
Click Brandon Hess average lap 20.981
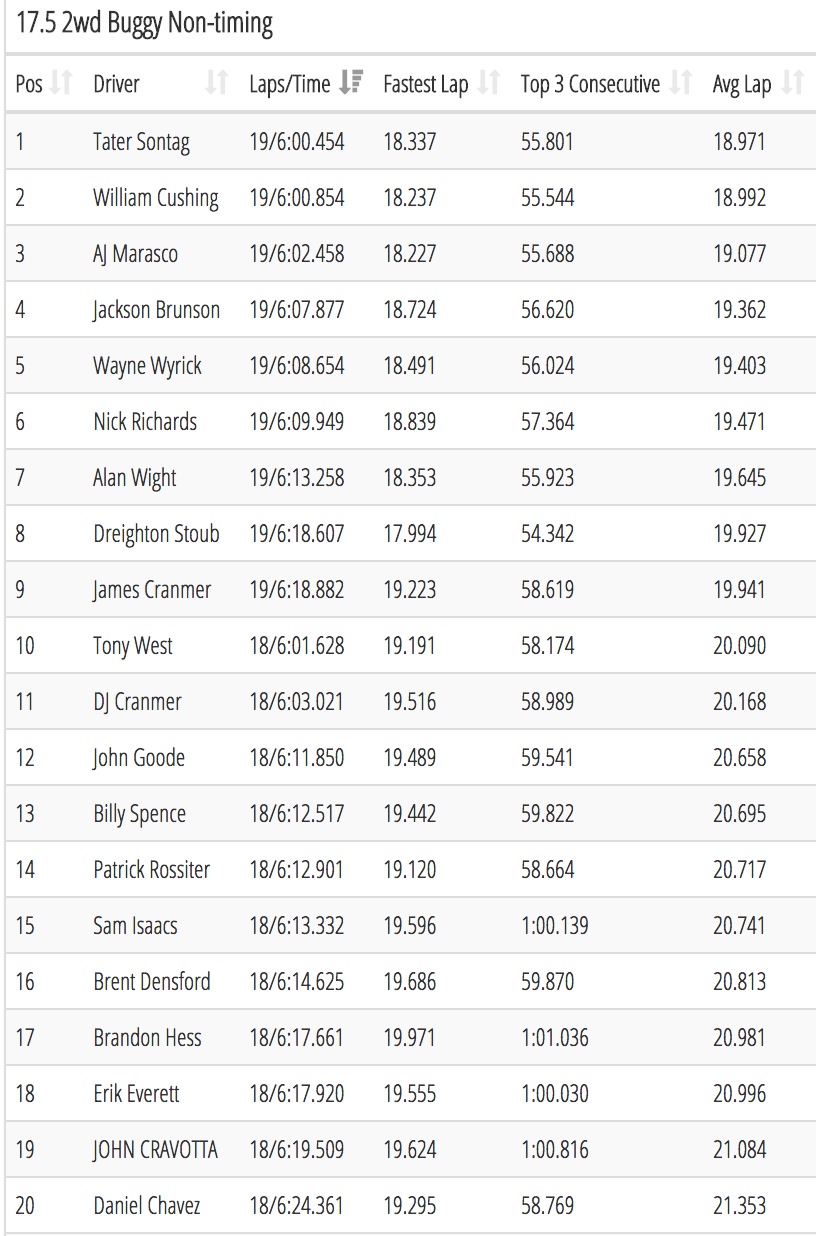[740, 1038]
